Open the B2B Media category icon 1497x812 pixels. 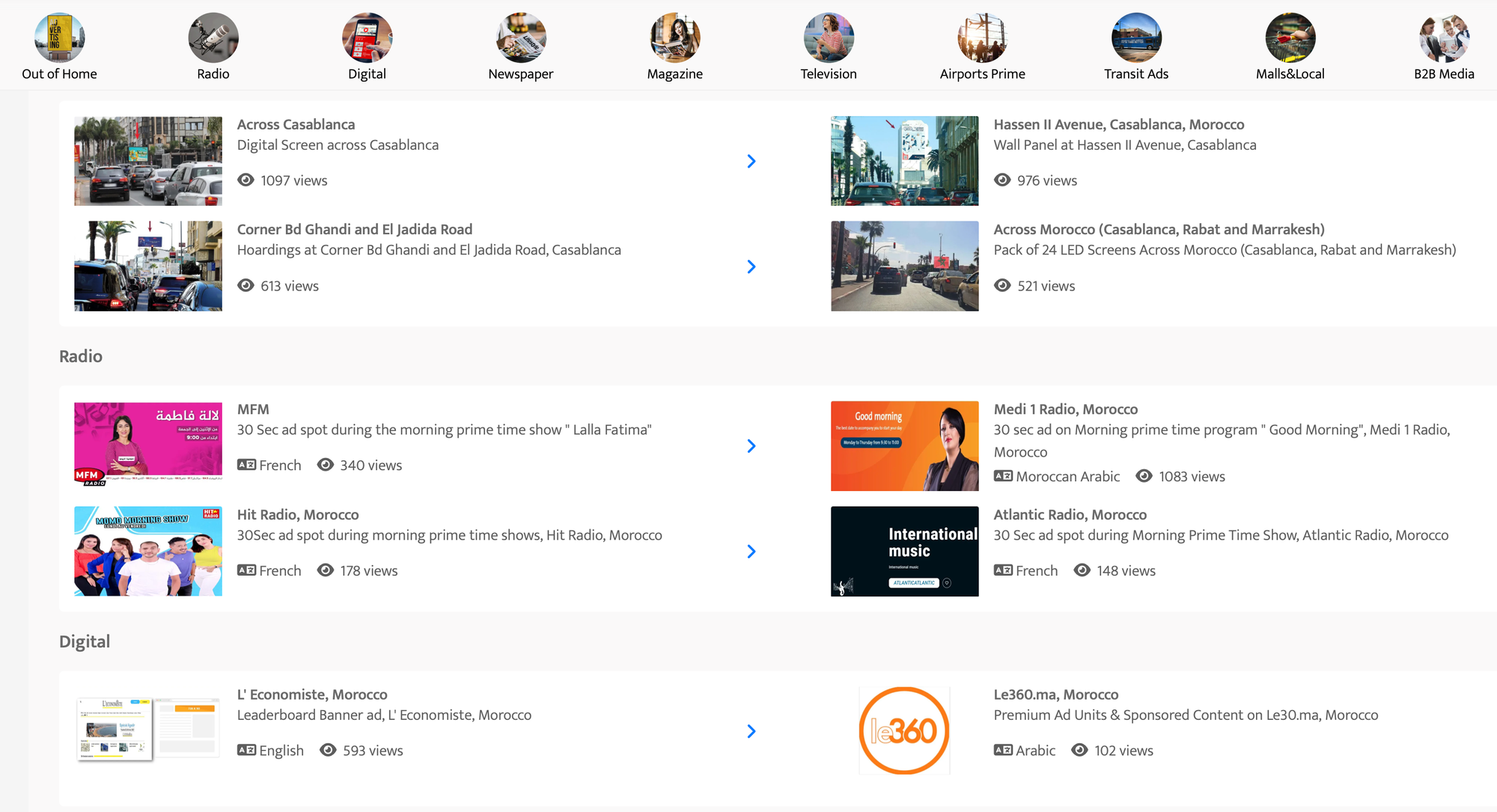[x=1444, y=37]
